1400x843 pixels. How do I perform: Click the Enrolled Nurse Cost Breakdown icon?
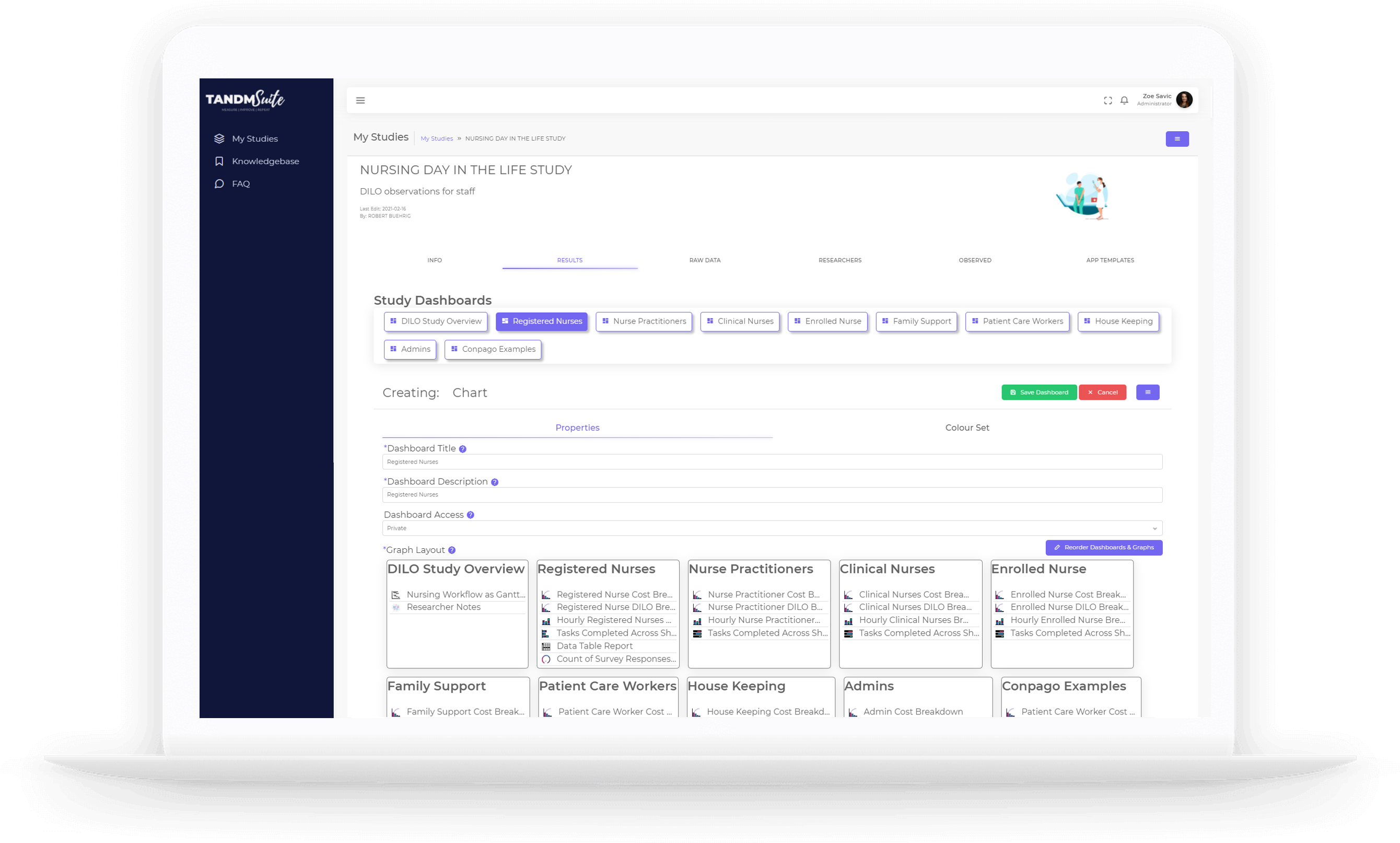click(x=999, y=595)
